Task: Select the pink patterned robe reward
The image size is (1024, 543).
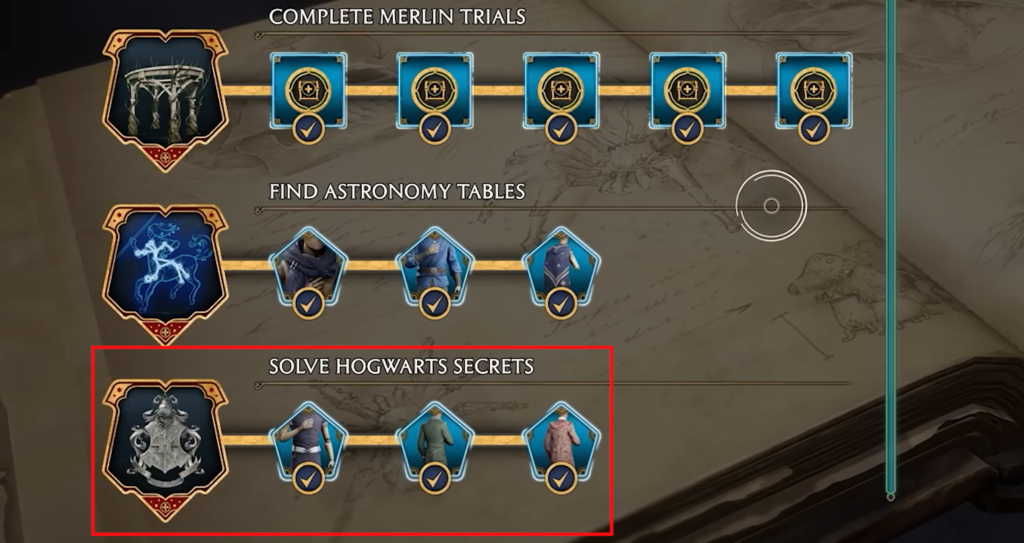Action: 561,442
